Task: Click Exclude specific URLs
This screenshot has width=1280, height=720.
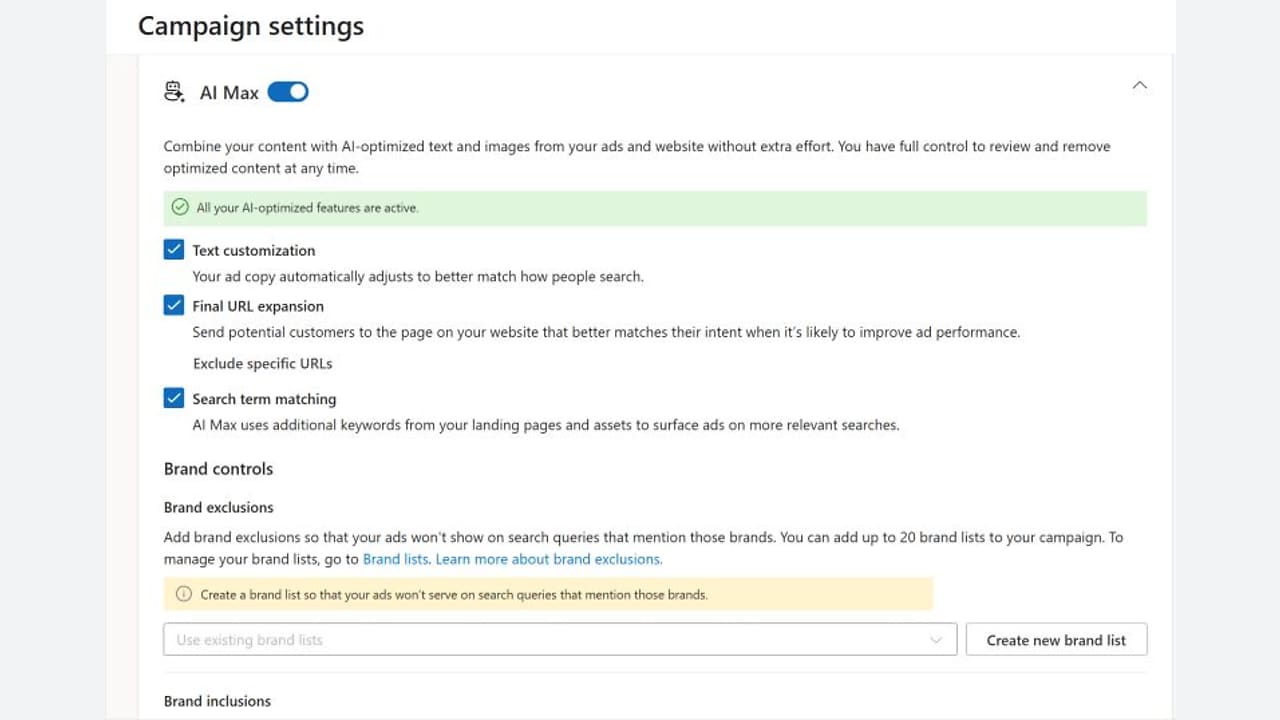Action: (x=262, y=363)
